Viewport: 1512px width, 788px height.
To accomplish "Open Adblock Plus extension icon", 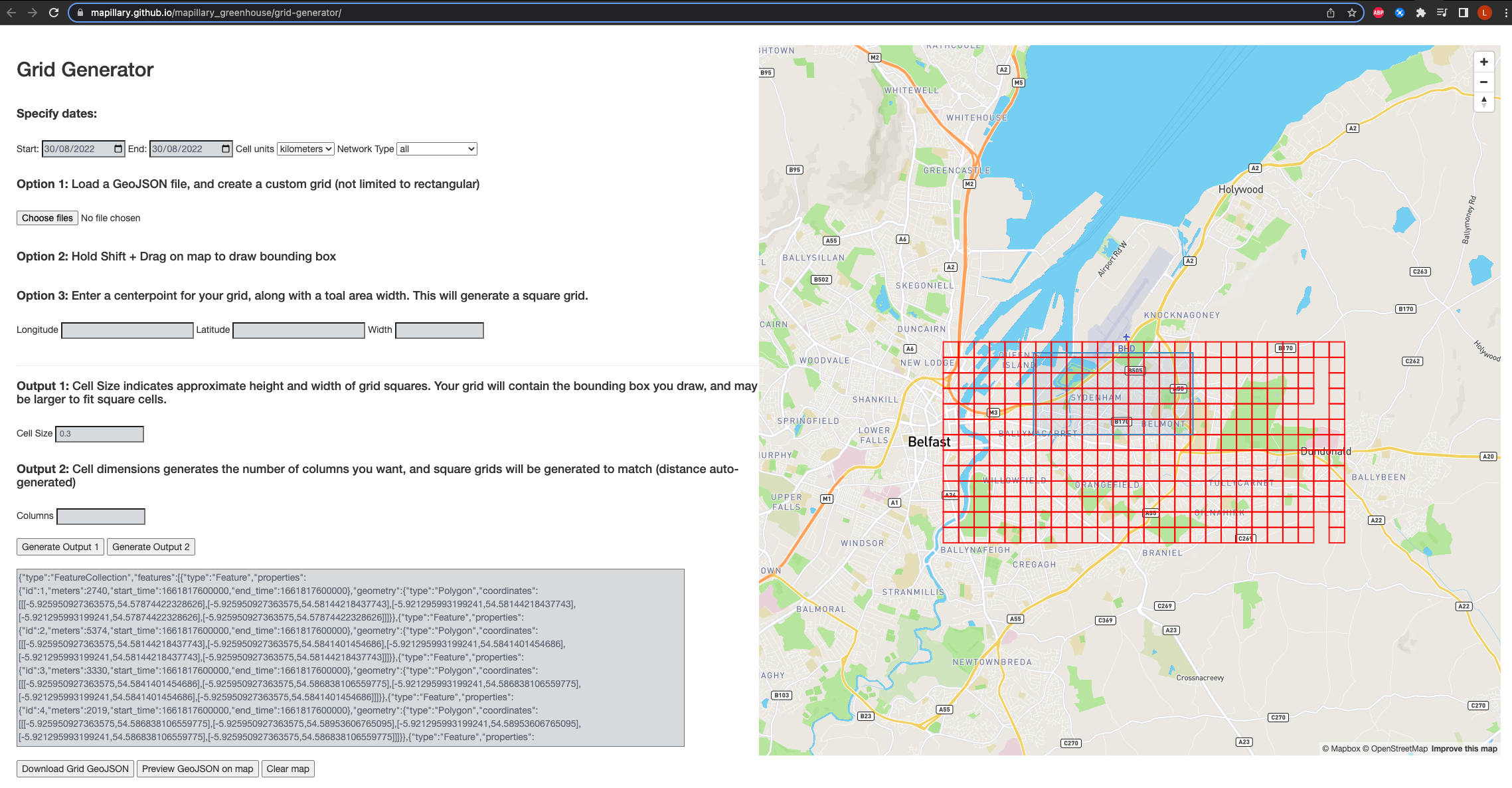I will coord(1379,13).
